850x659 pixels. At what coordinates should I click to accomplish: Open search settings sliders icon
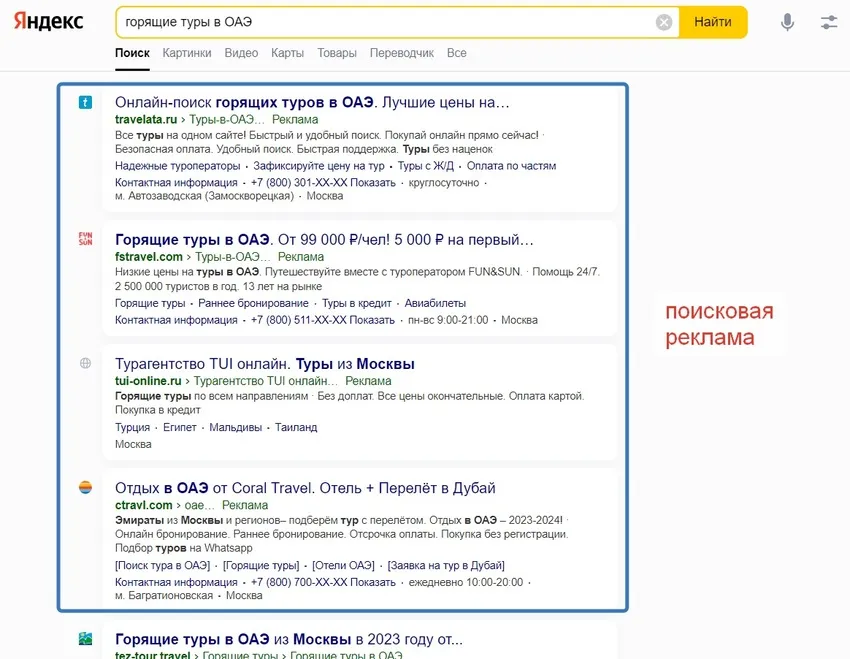click(x=829, y=22)
